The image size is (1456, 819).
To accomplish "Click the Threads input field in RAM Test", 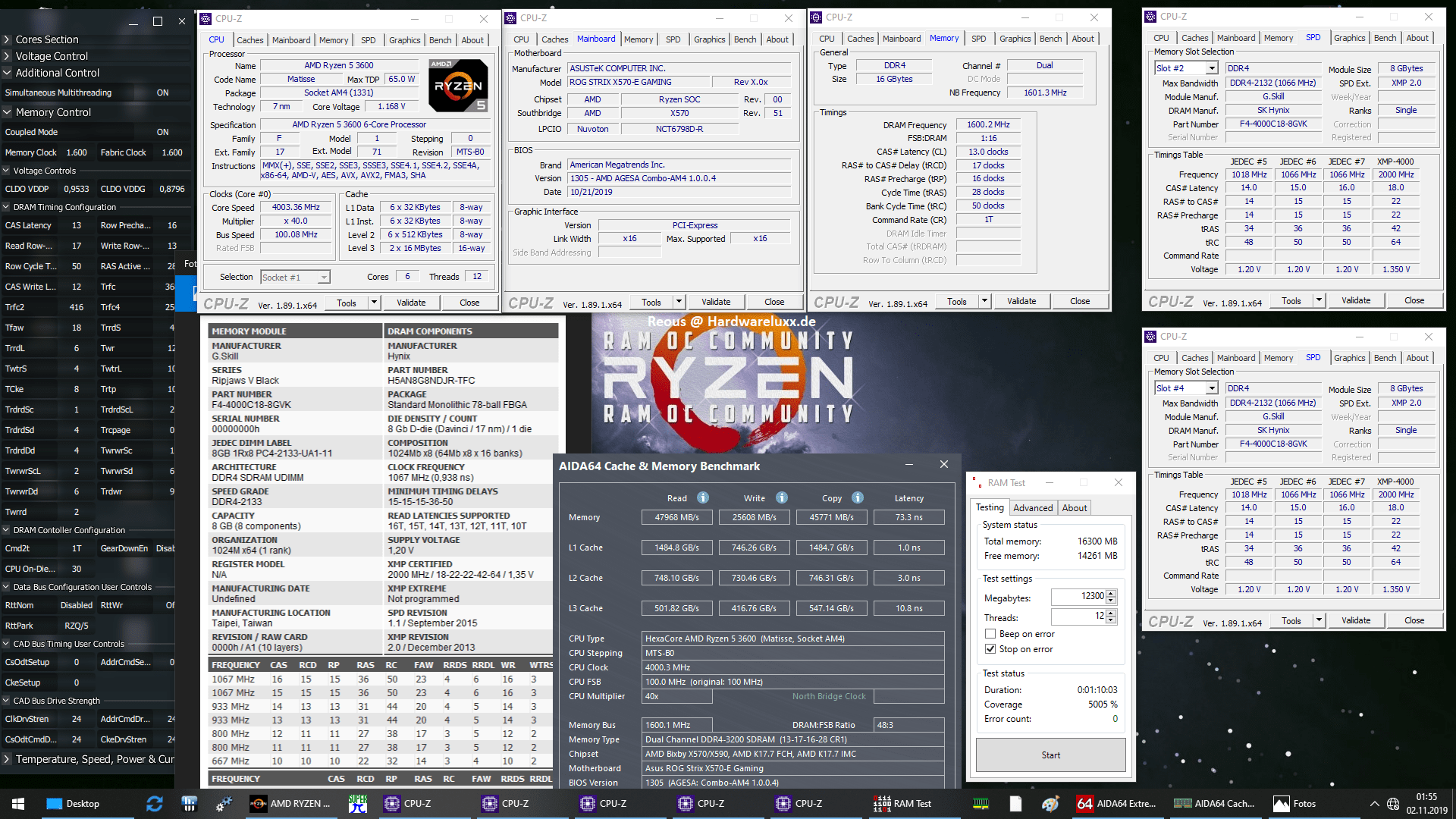I will (x=1078, y=617).
